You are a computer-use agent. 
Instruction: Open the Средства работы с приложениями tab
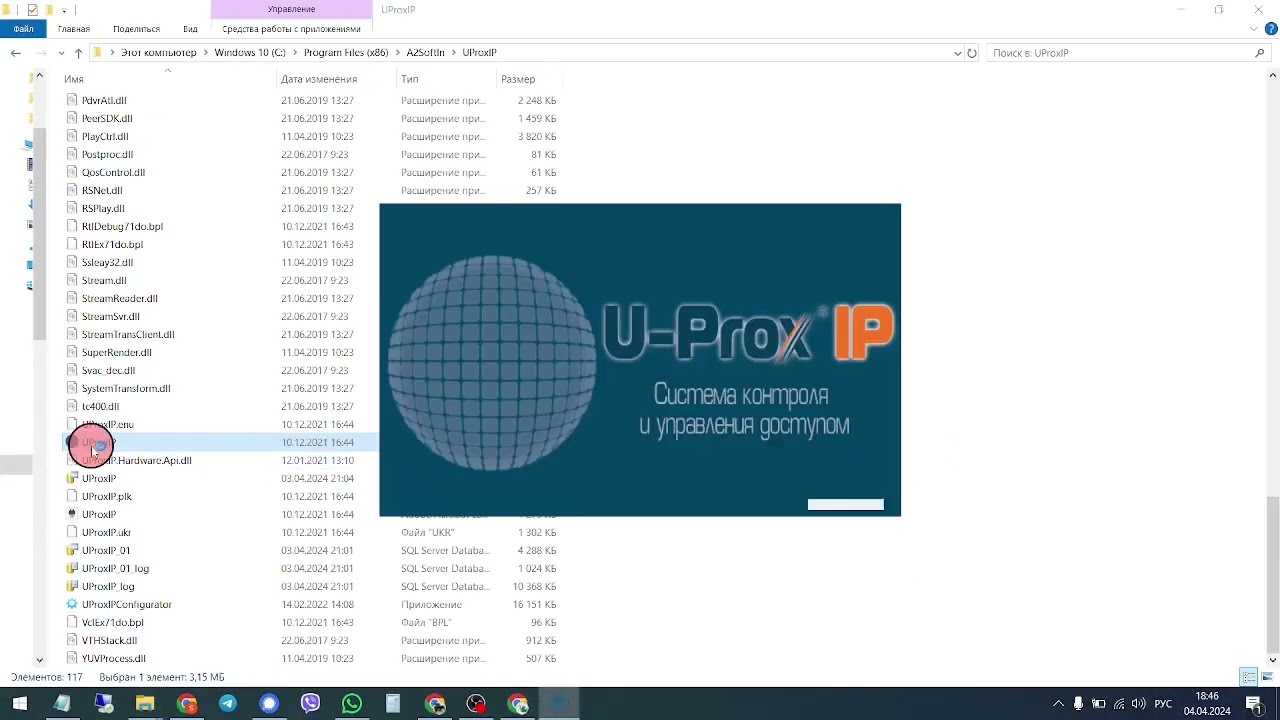click(x=291, y=29)
